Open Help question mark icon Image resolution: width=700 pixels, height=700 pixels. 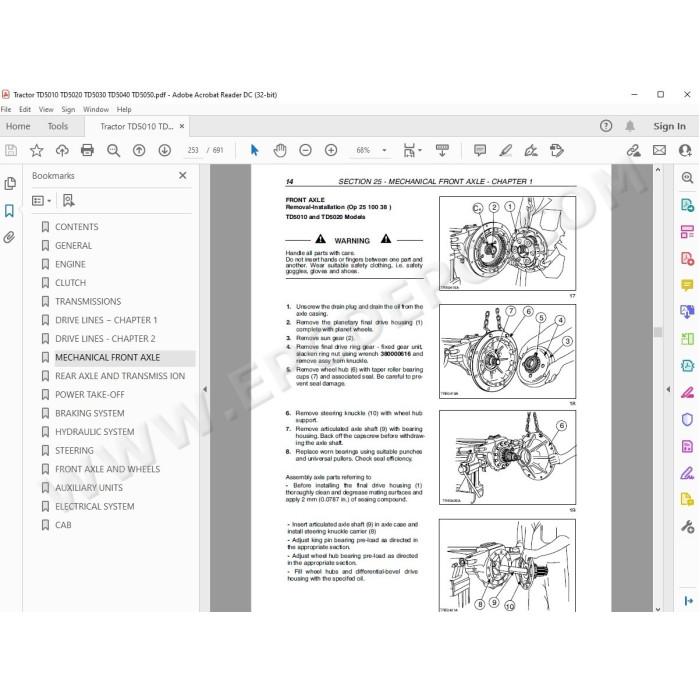(x=606, y=126)
